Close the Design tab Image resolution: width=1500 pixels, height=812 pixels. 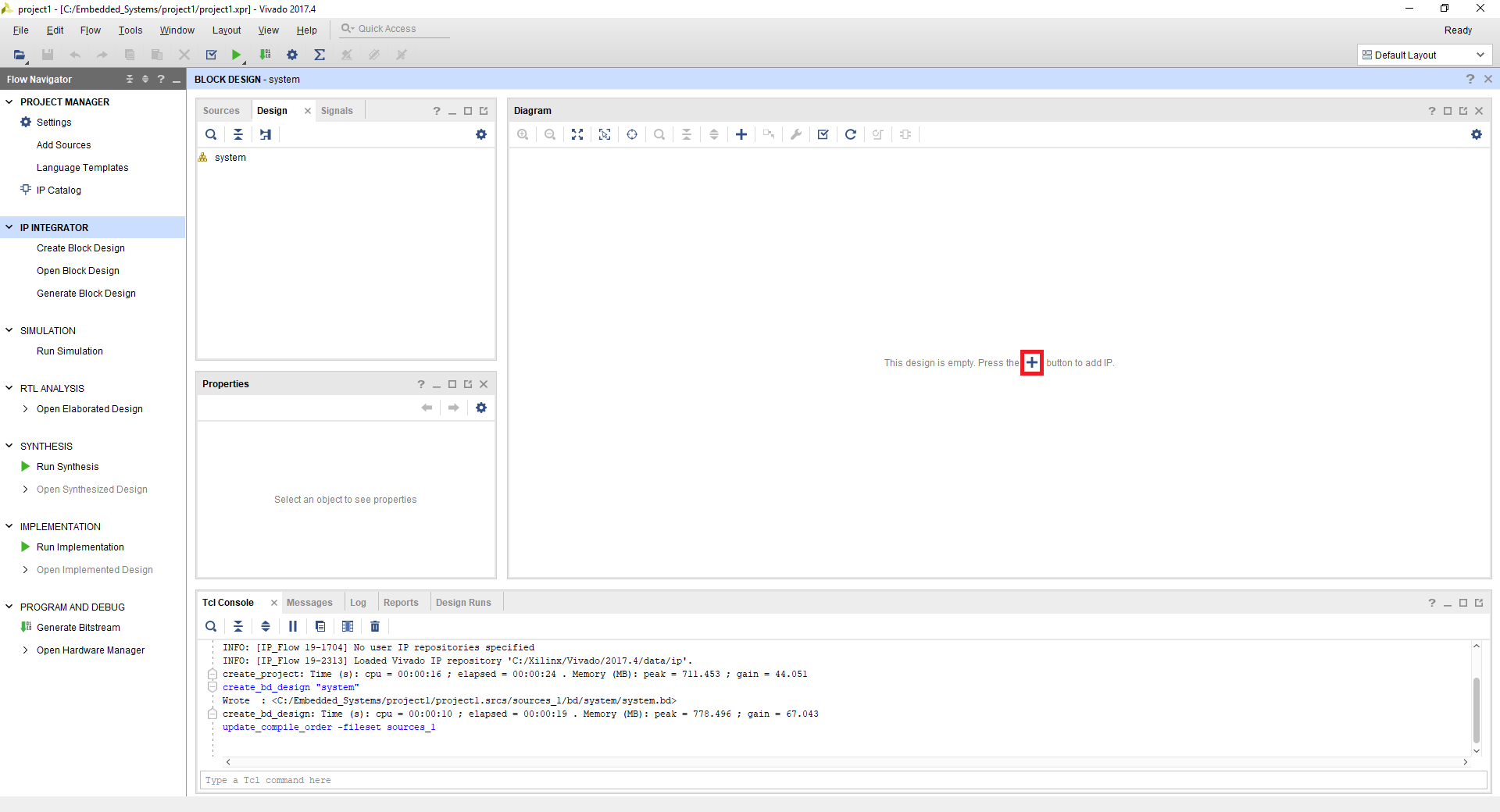point(308,111)
